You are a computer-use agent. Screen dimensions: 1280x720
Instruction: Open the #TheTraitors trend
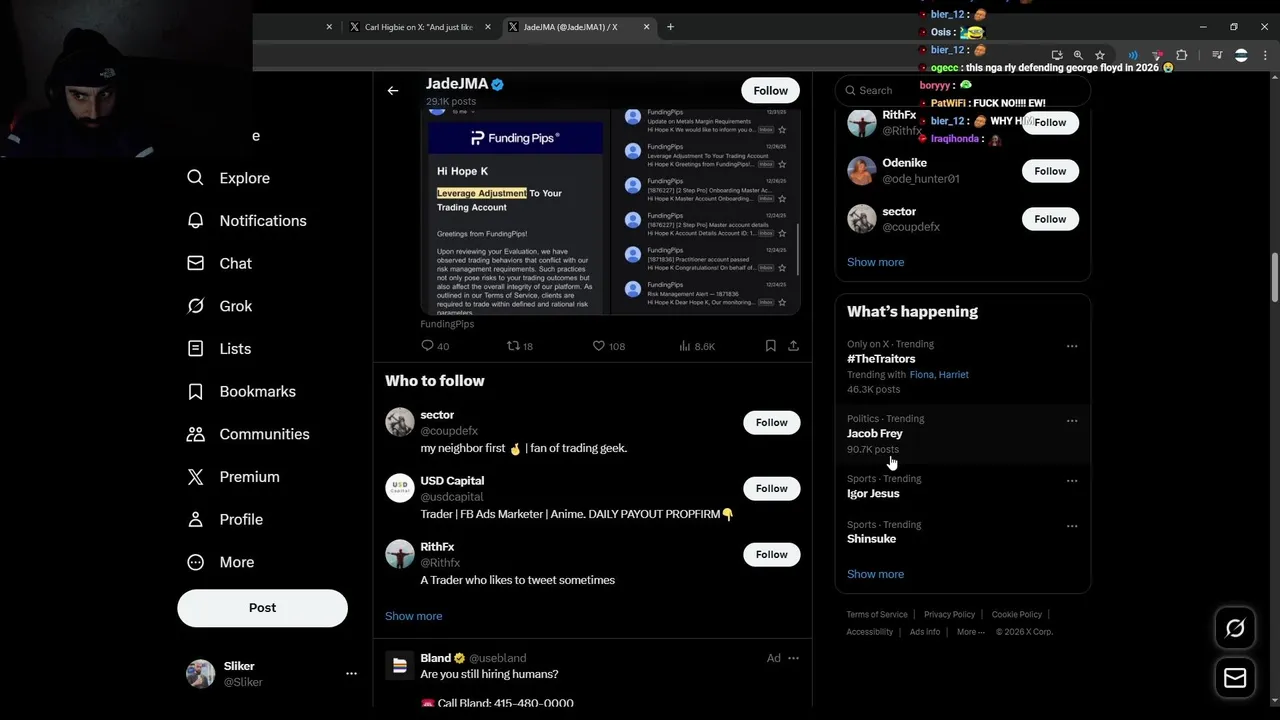962,367
